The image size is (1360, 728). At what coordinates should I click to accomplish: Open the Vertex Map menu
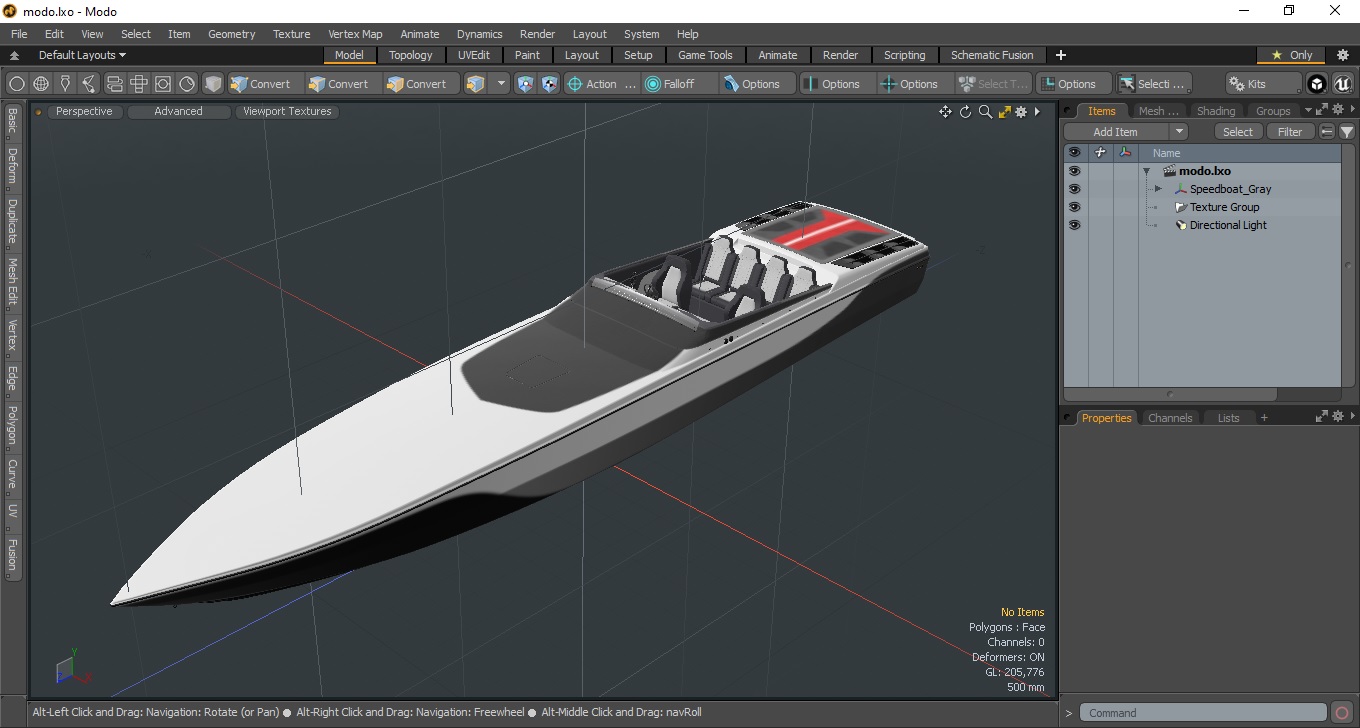355,34
